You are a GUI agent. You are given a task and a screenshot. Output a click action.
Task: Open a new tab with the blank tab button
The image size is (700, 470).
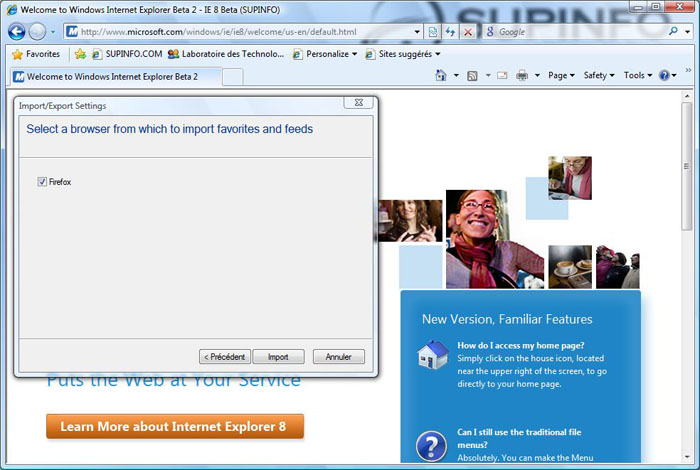click(x=233, y=77)
